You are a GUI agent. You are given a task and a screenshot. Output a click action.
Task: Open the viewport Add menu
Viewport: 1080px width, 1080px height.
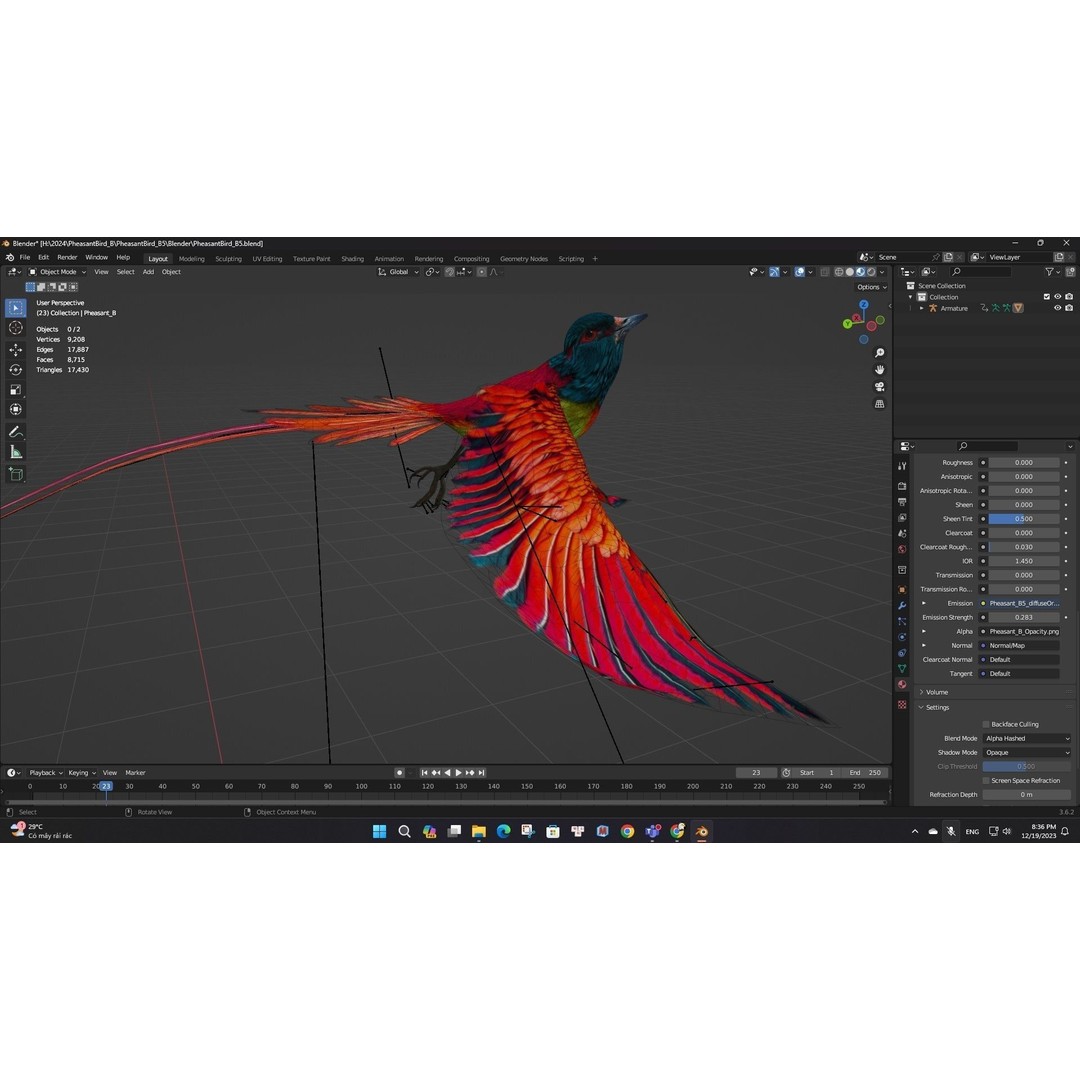tap(148, 272)
